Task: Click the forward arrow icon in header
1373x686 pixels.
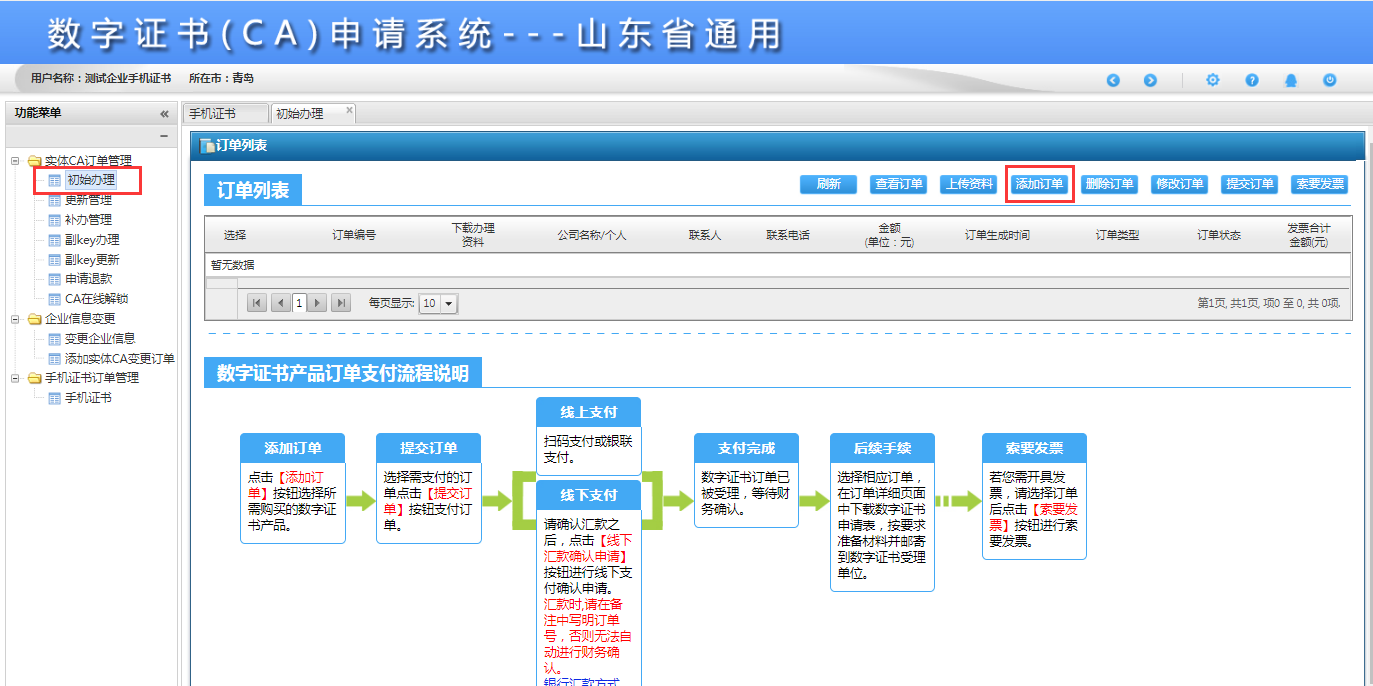Action: pyautogui.click(x=1150, y=80)
